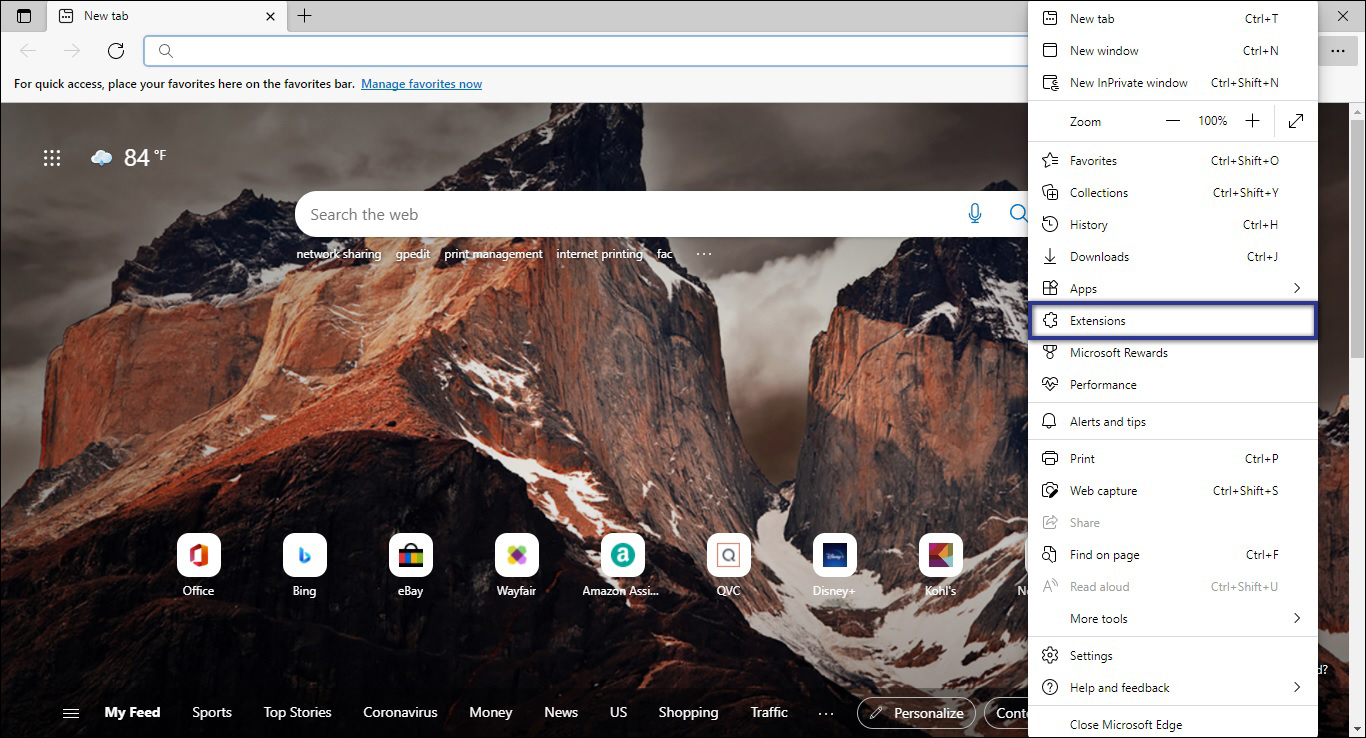
Task: Open the eBay shortcut tile
Action: click(410, 554)
